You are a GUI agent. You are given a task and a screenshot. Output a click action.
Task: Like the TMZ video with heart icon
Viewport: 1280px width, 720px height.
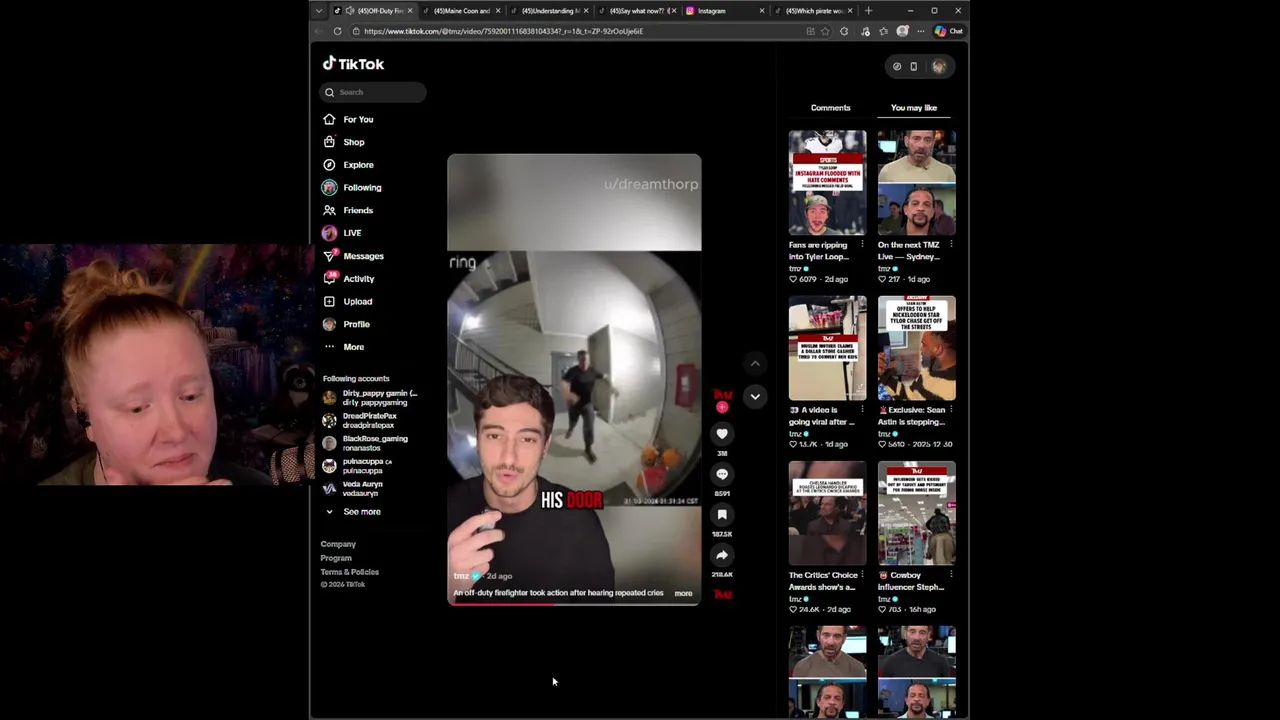tap(722, 434)
